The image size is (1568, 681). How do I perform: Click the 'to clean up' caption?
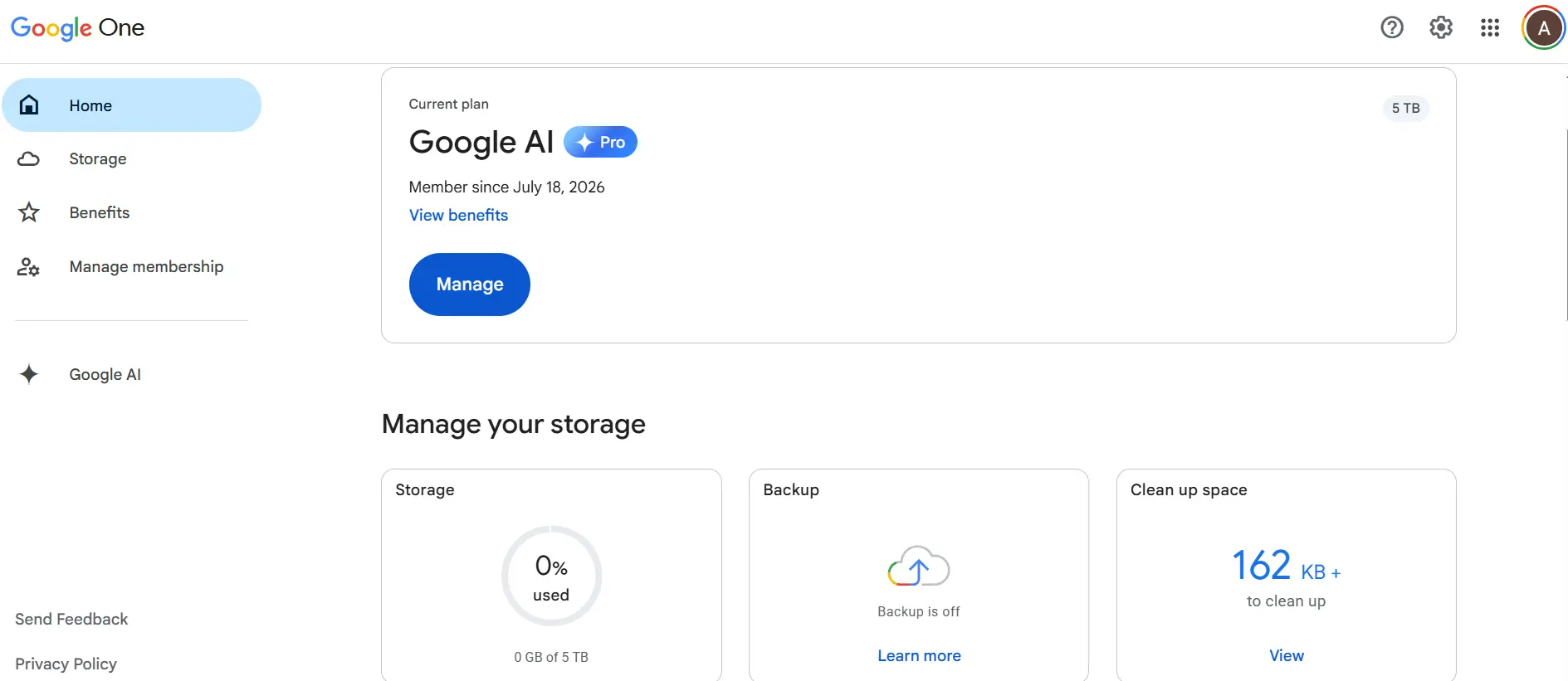click(x=1287, y=601)
